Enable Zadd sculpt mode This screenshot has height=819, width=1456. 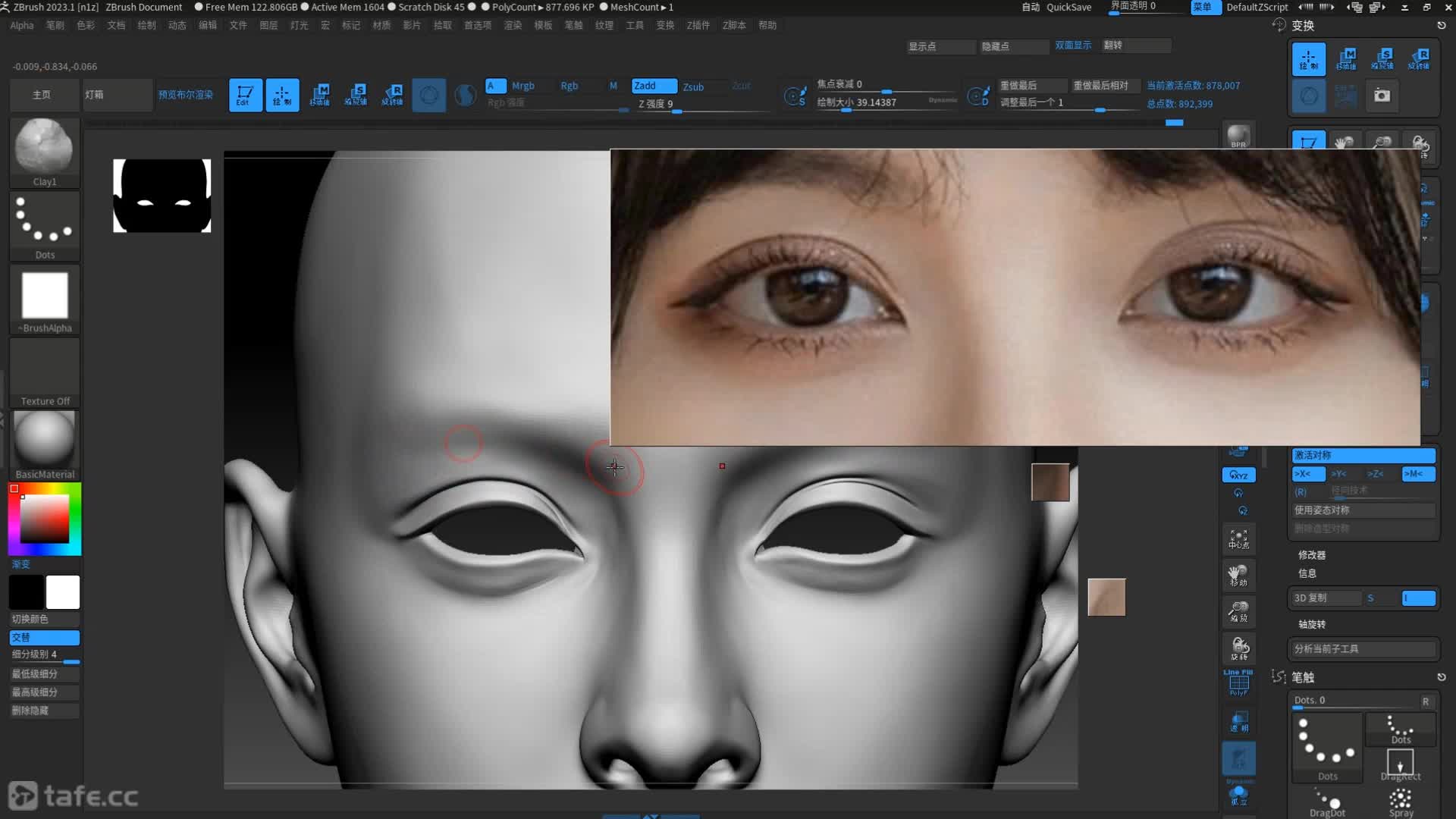coord(654,86)
